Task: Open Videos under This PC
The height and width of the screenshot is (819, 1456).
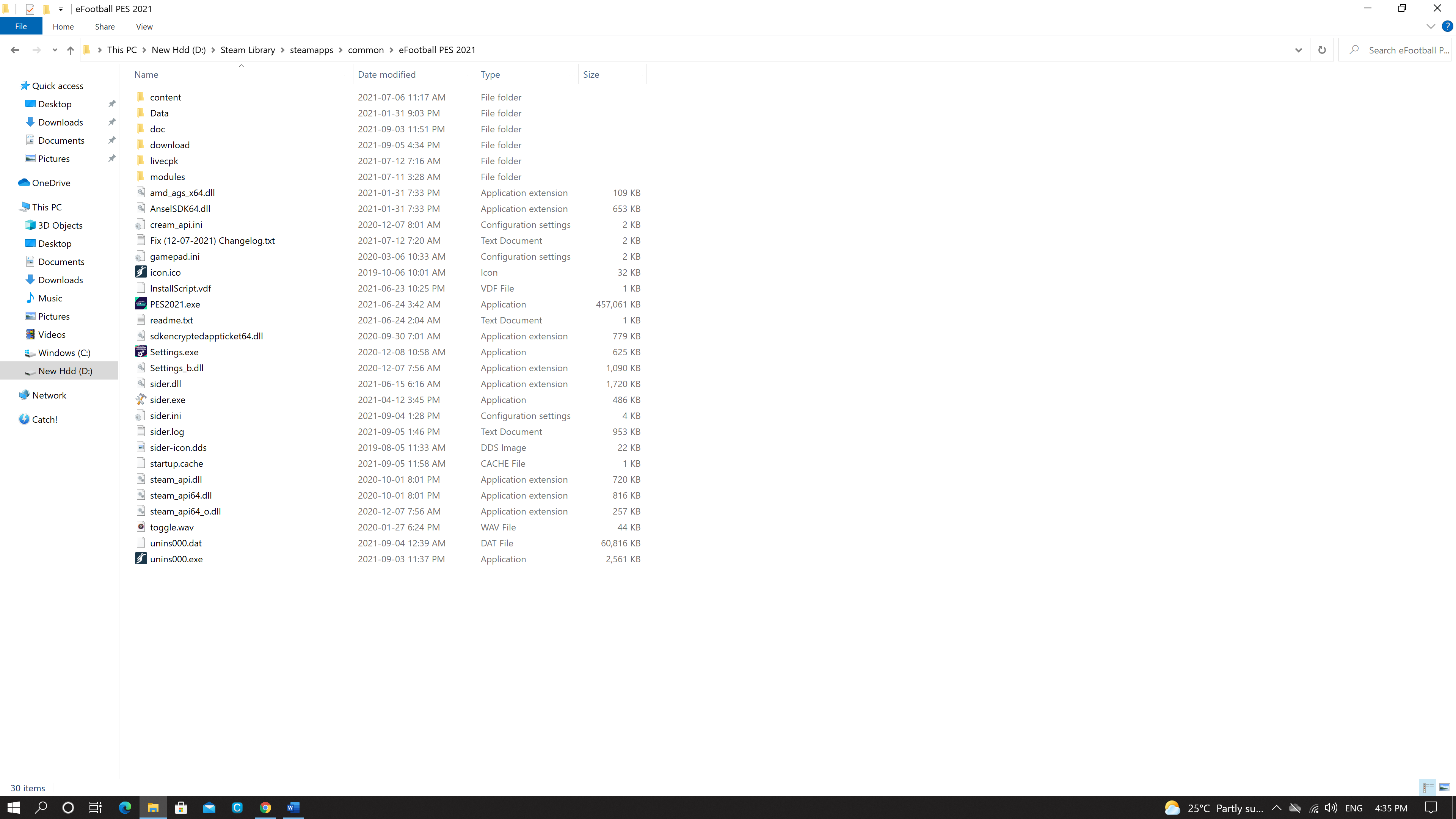Action: click(52, 334)
